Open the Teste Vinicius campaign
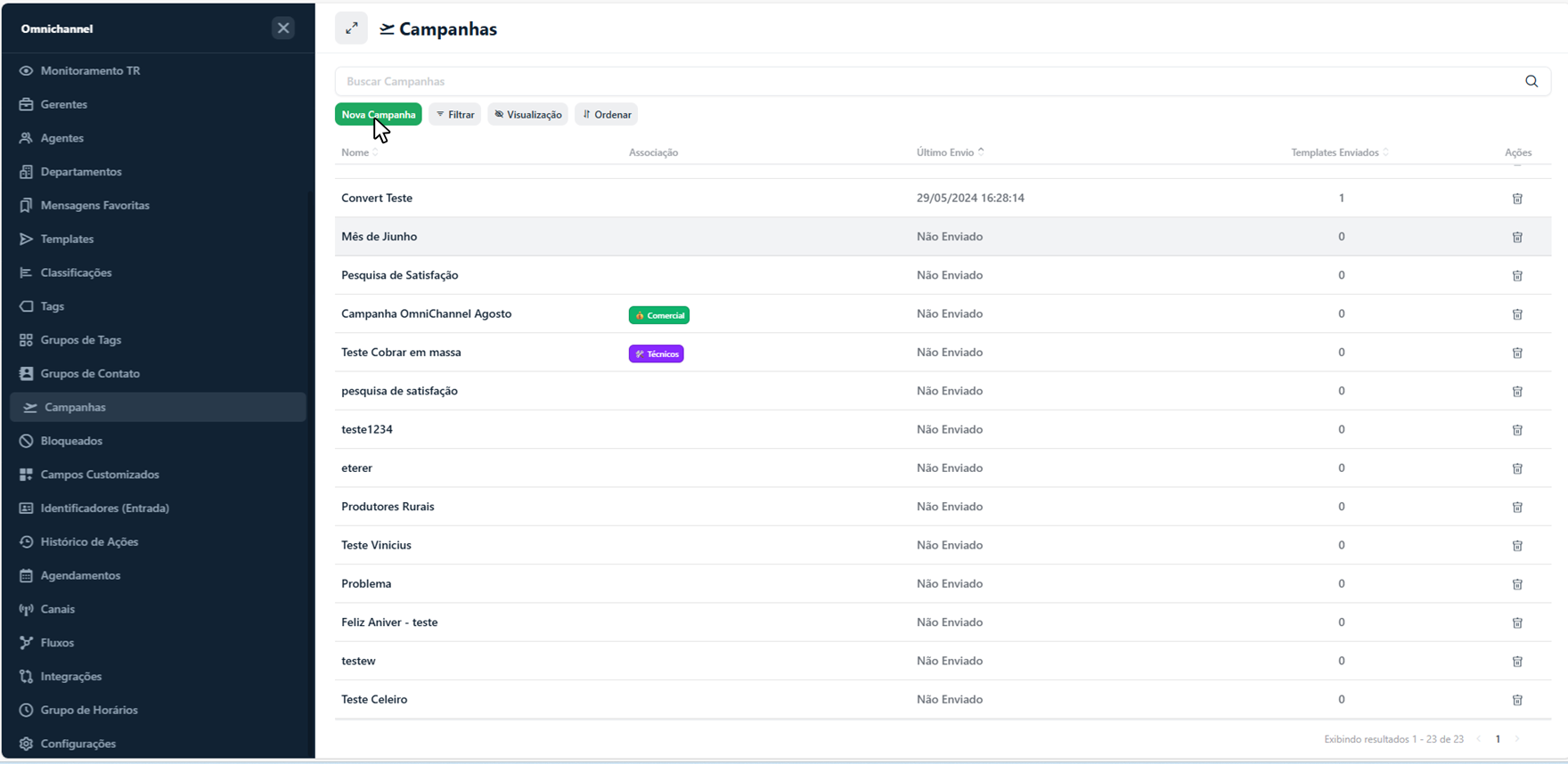This screenshot has height=764, width=1568. pyautogui.click(x=377, y=545)
